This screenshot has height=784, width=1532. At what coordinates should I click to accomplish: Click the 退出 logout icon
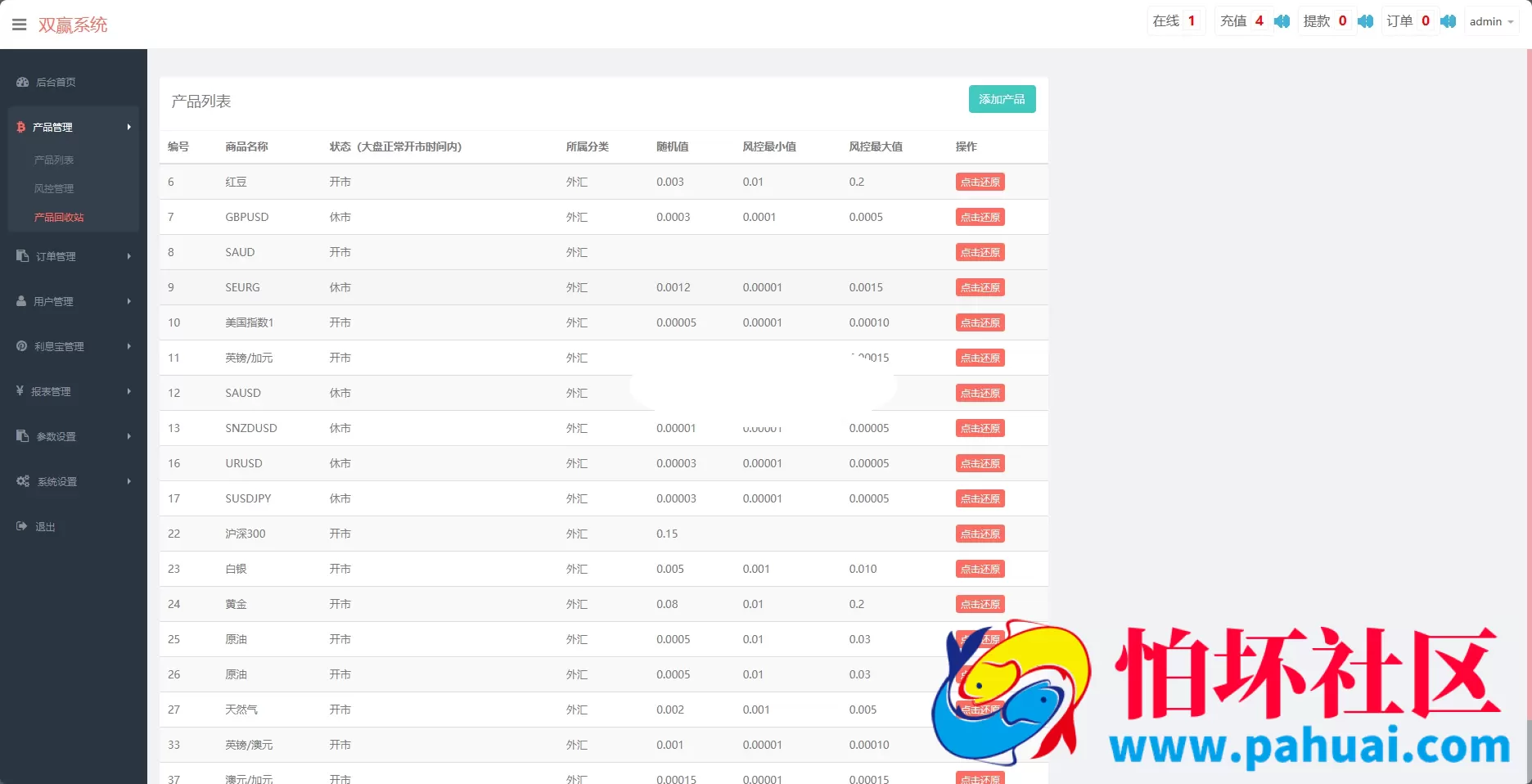click(22, 526)
